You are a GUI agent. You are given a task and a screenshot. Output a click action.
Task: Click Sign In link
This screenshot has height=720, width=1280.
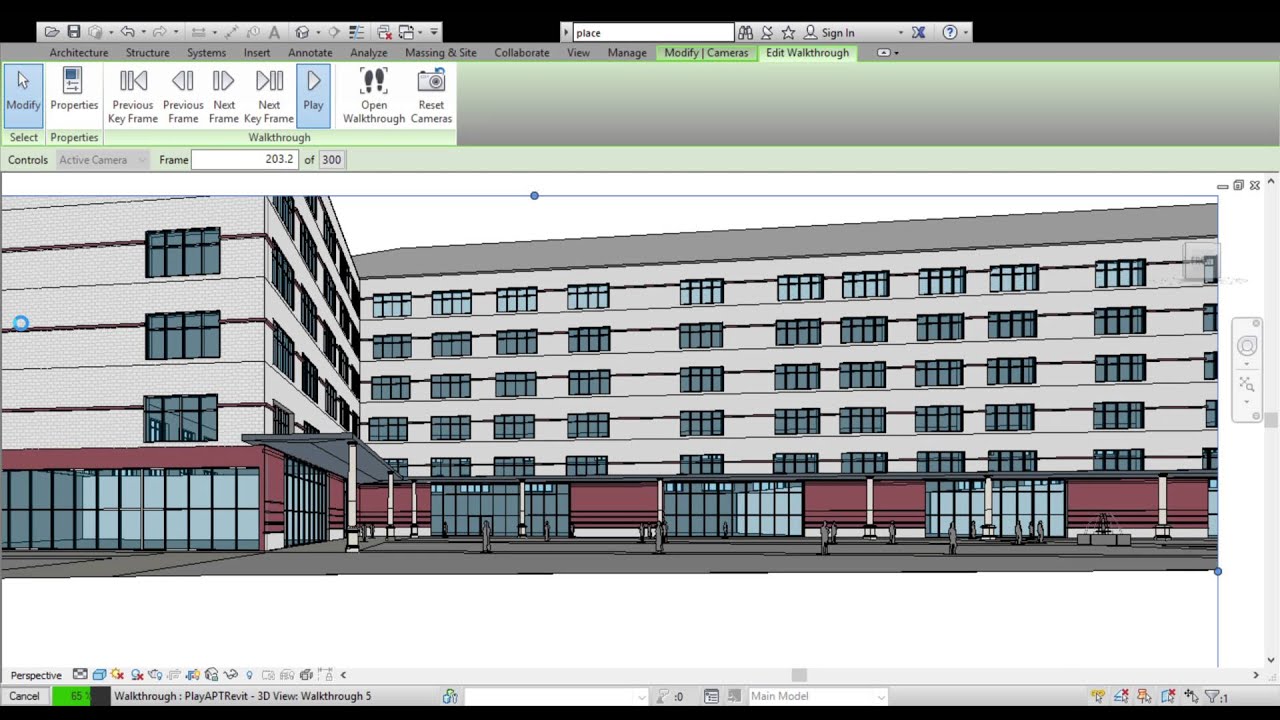[838, 33]
